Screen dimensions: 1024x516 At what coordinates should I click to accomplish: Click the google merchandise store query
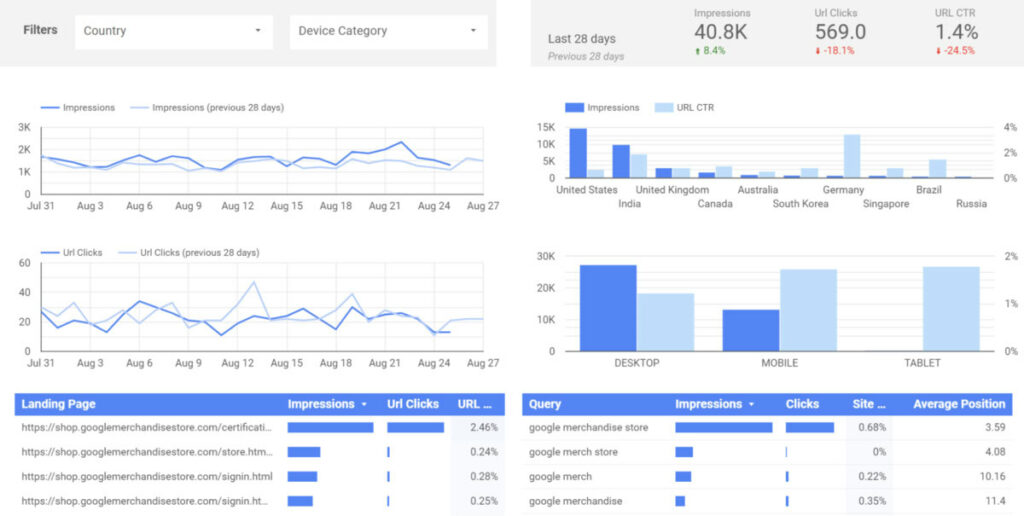tap(588, 427)
